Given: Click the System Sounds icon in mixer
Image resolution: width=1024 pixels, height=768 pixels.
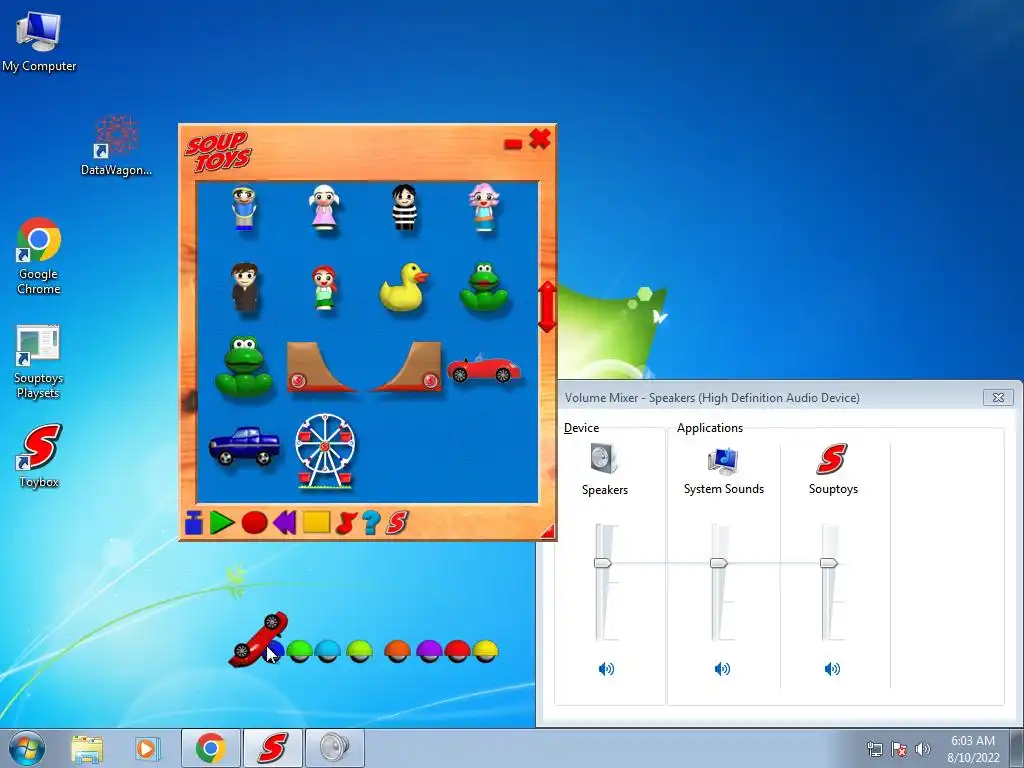Looking at the screenshot, I should [723, 461].
